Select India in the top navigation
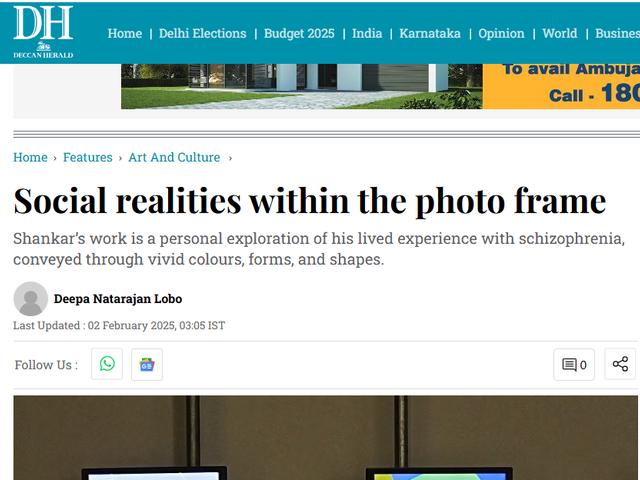 point(367,33)
